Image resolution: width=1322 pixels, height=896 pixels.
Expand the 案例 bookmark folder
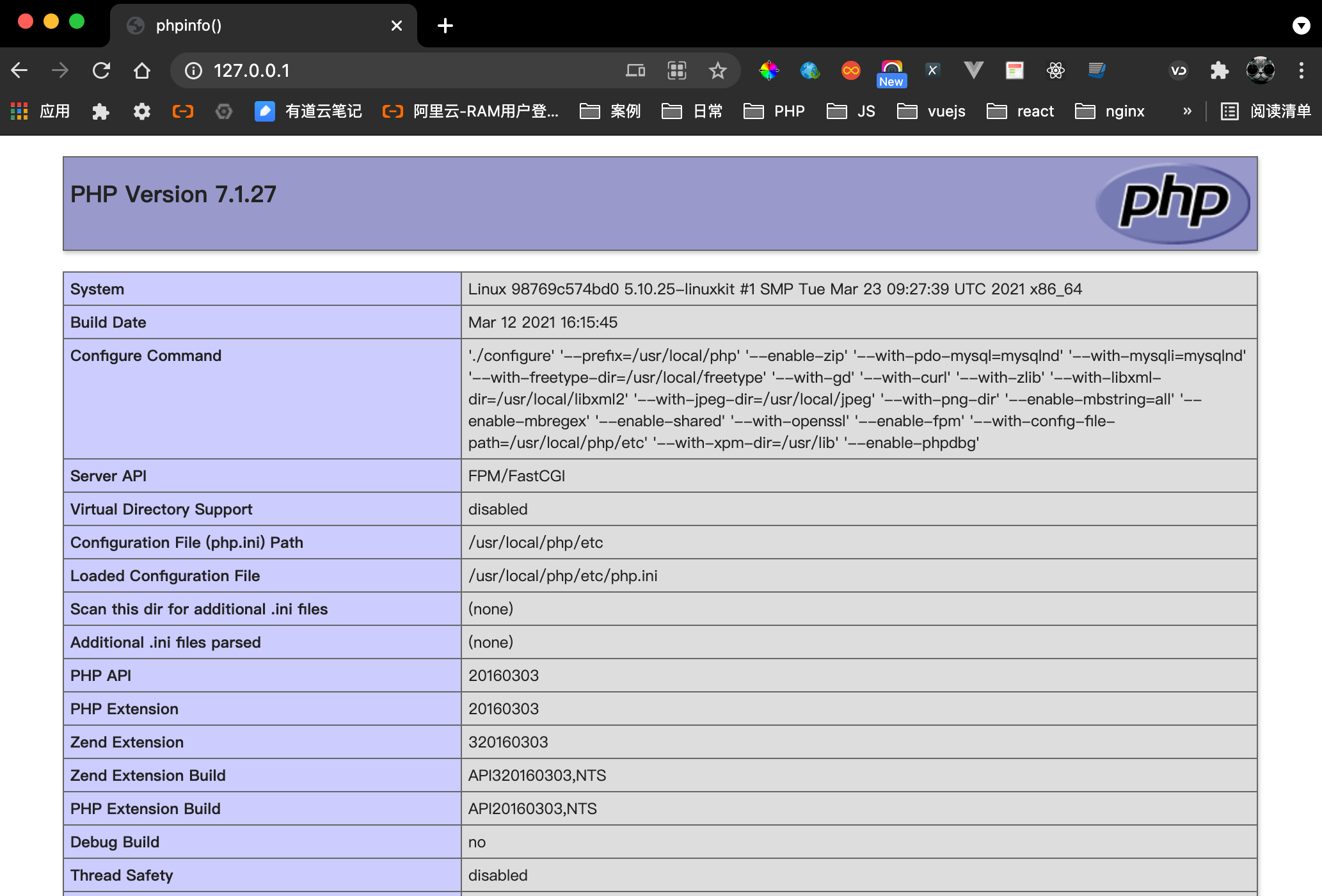click(x=609, y=111)
